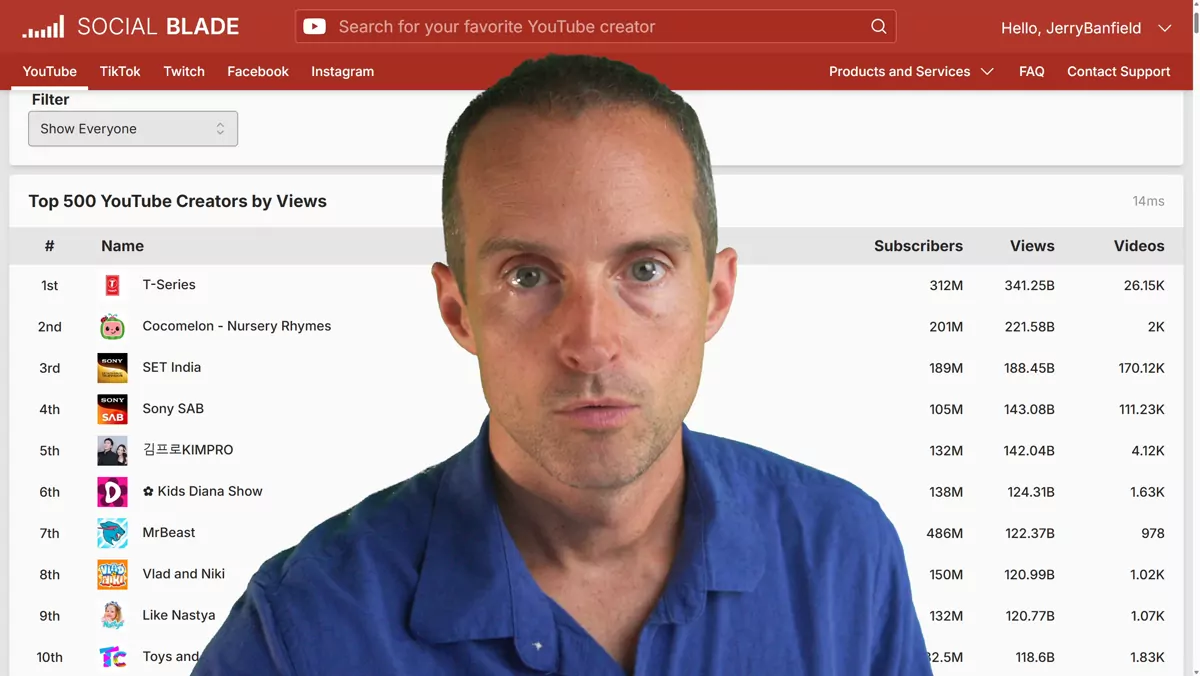The image size is (1200, 676).
Task: Open the Sony SAB link
Action: click(173, 409)
